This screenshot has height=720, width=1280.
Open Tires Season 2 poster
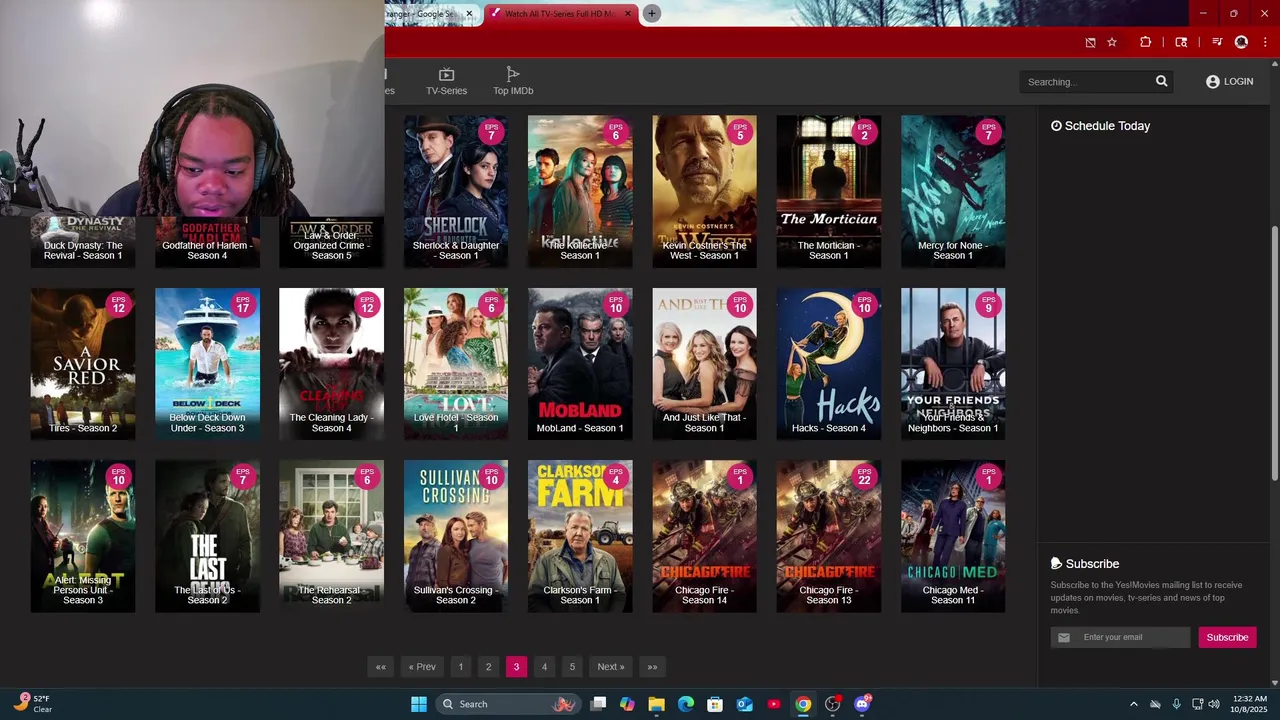83,364
